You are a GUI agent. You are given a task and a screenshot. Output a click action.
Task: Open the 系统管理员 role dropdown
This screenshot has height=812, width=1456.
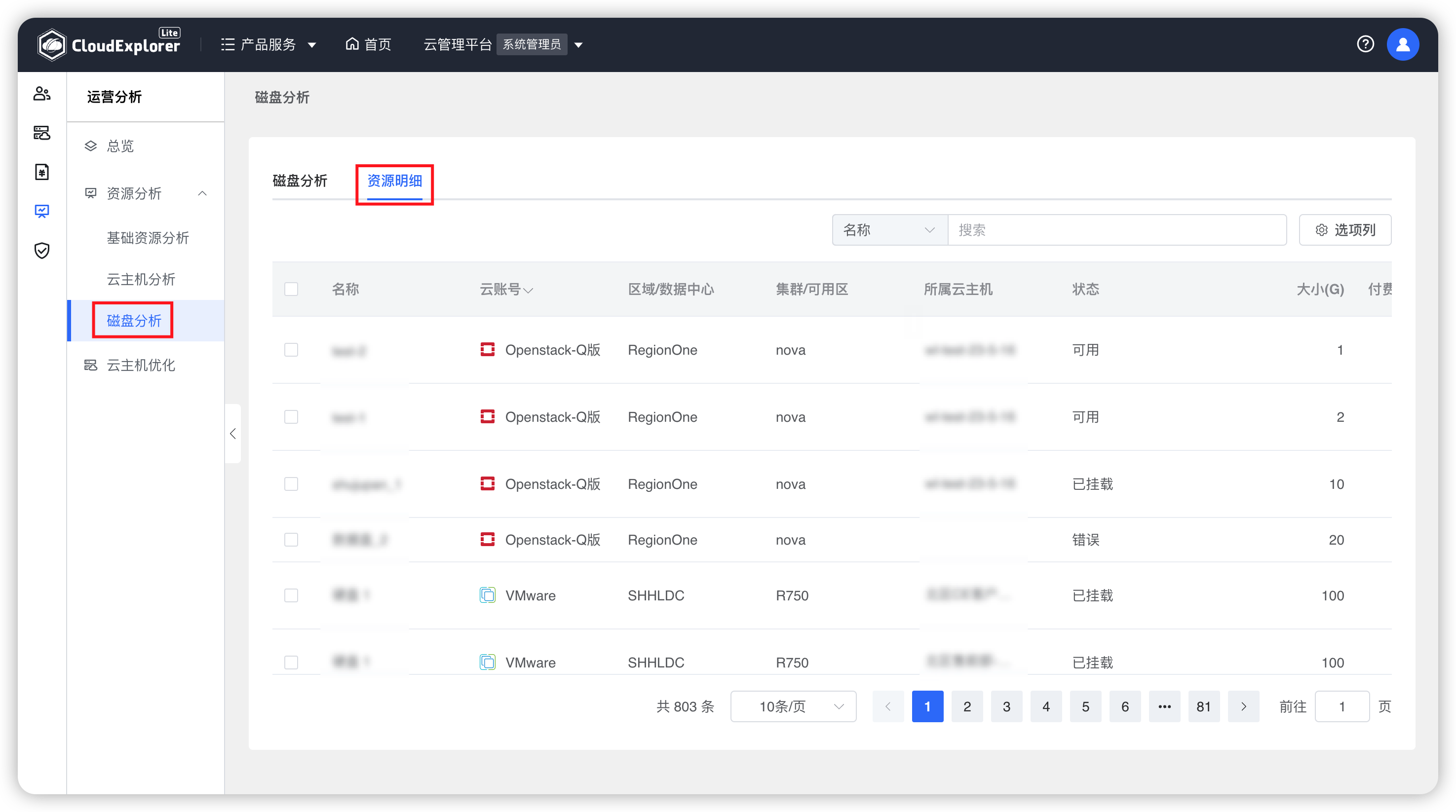540,44
